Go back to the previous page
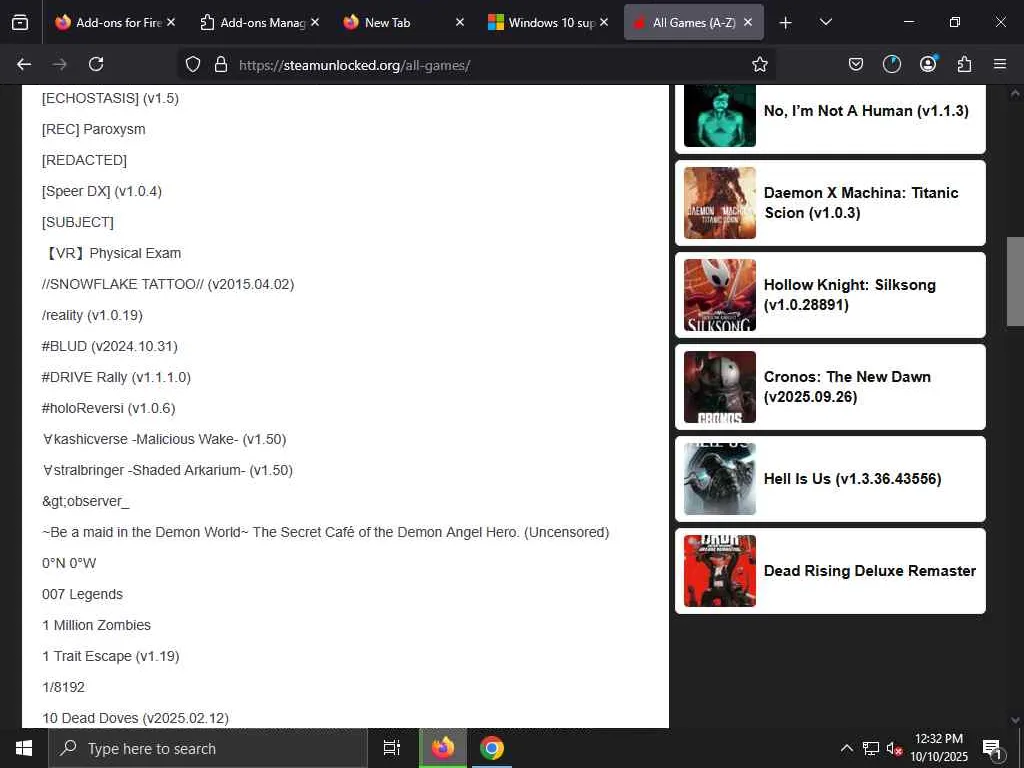 [24, 64]
